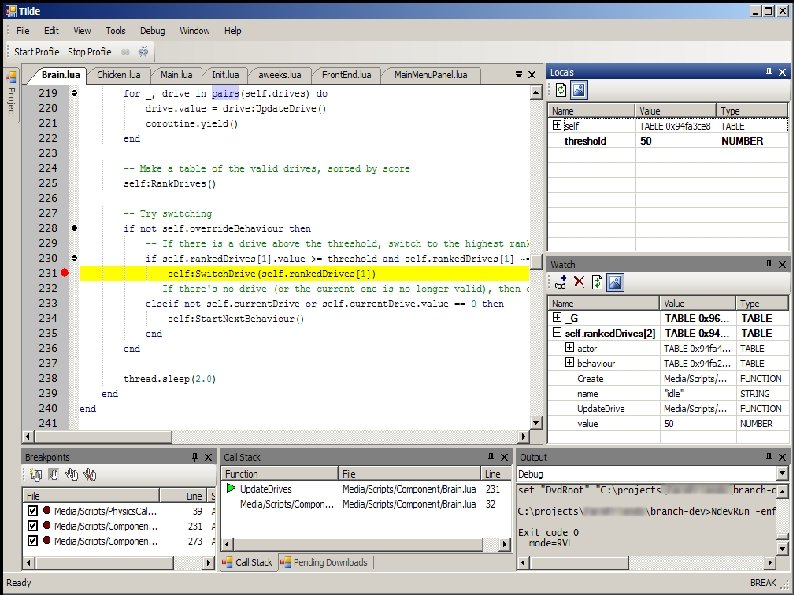This screenshot has width=794, height=595.
Task: Click the Start Profile button
Action: click(36, 52)
